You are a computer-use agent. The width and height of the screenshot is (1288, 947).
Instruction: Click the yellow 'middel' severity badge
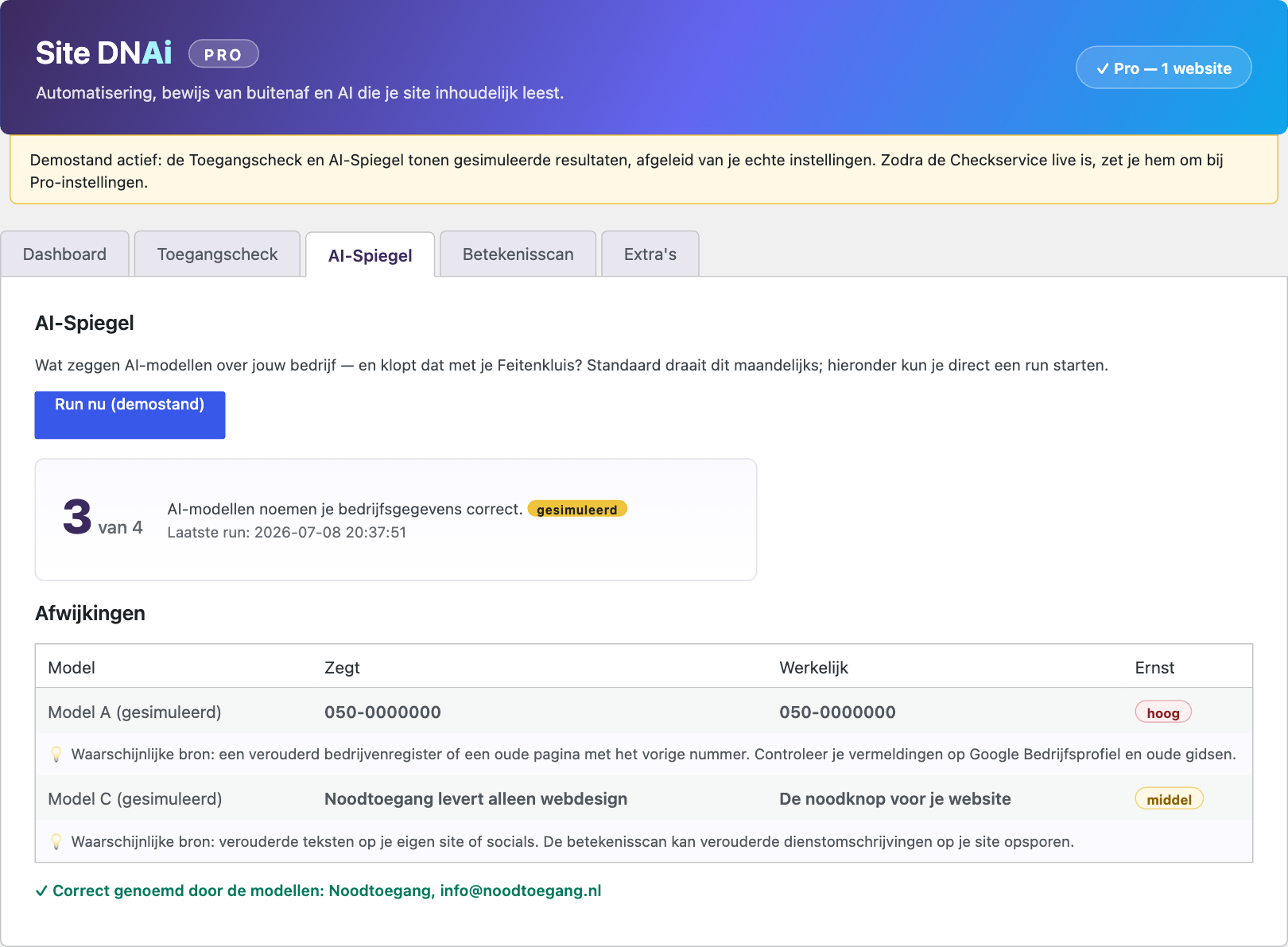click(1169, 799)
